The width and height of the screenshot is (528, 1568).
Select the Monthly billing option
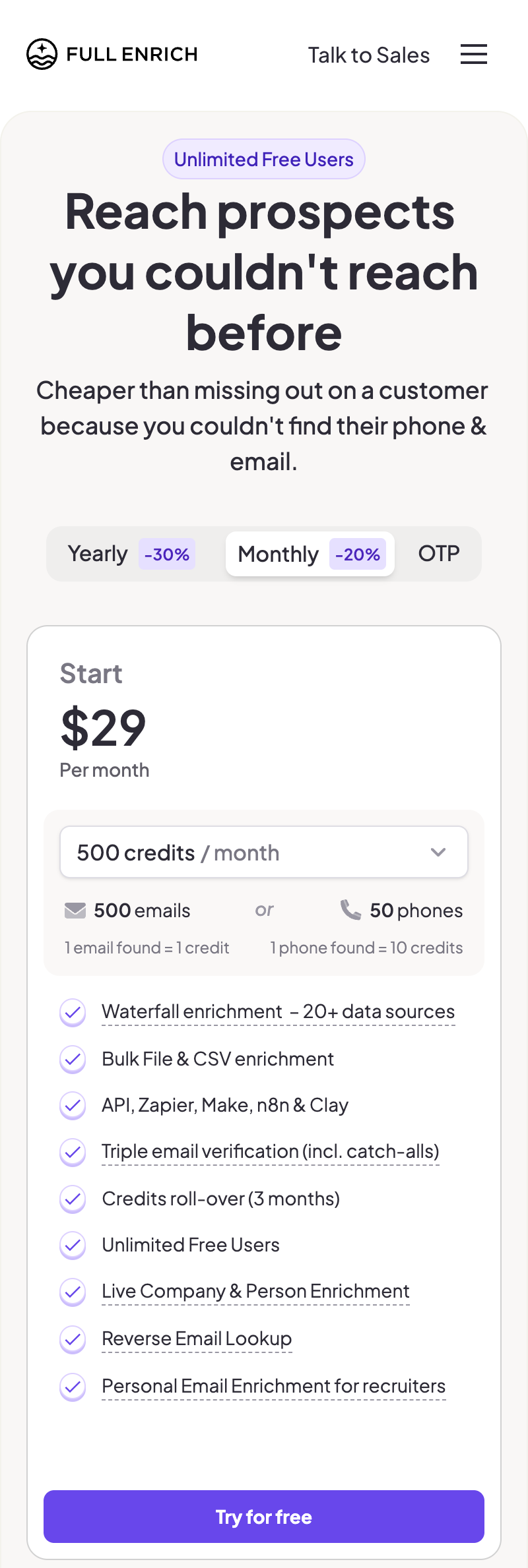point(309,554)
